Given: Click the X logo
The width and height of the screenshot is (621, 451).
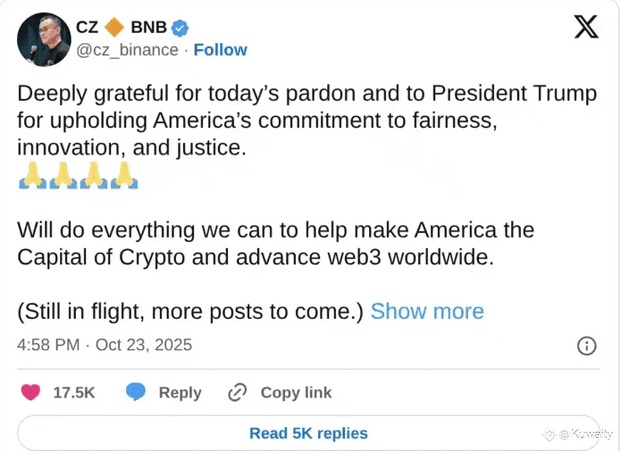Looking at the screenshot, I should pyautogui.click(x=586, y=27).
